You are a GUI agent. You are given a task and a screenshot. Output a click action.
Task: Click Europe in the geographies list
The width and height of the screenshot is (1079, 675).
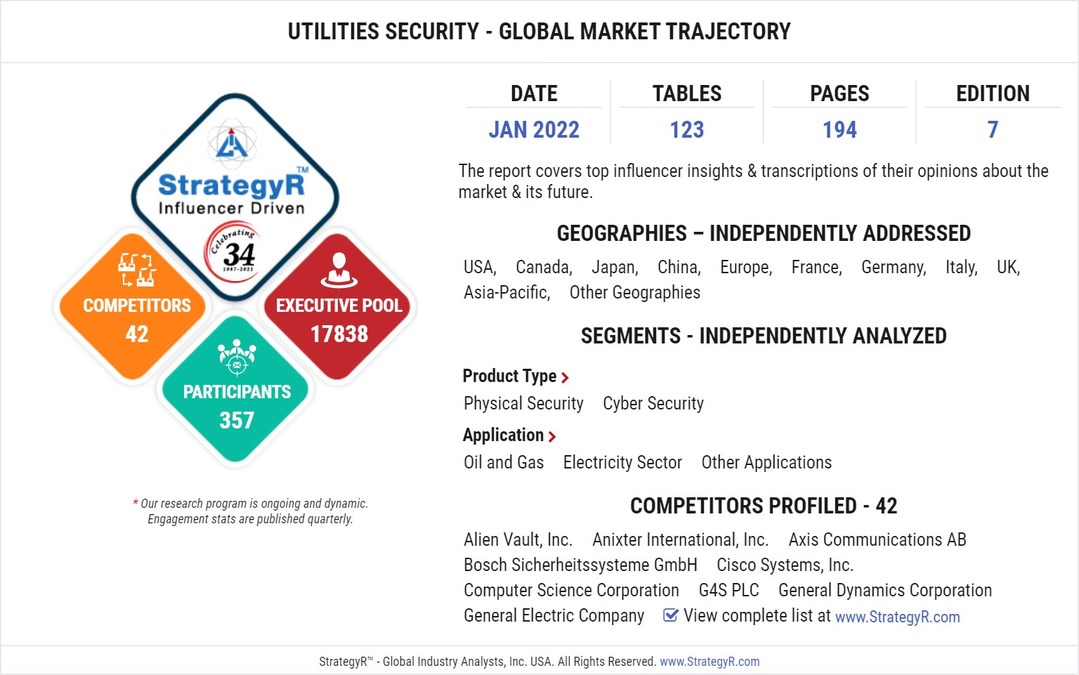click(746, 267)
